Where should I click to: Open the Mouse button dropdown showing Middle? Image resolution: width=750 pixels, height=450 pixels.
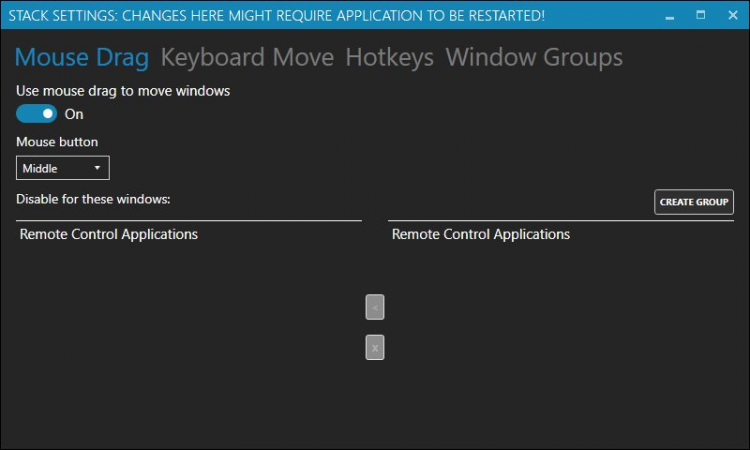62,168
